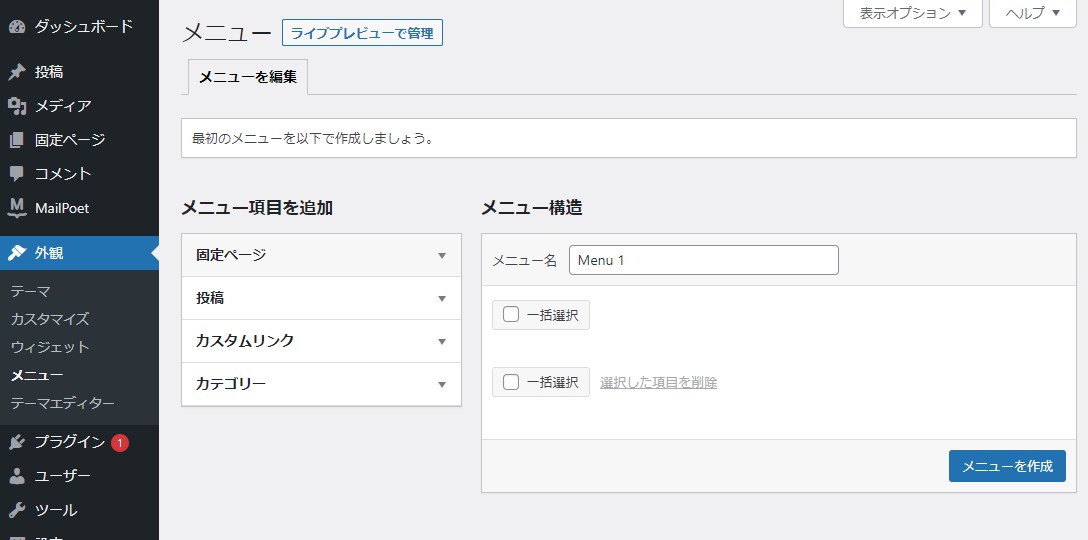Click the 固定ページ pages icon

(17, 140)
